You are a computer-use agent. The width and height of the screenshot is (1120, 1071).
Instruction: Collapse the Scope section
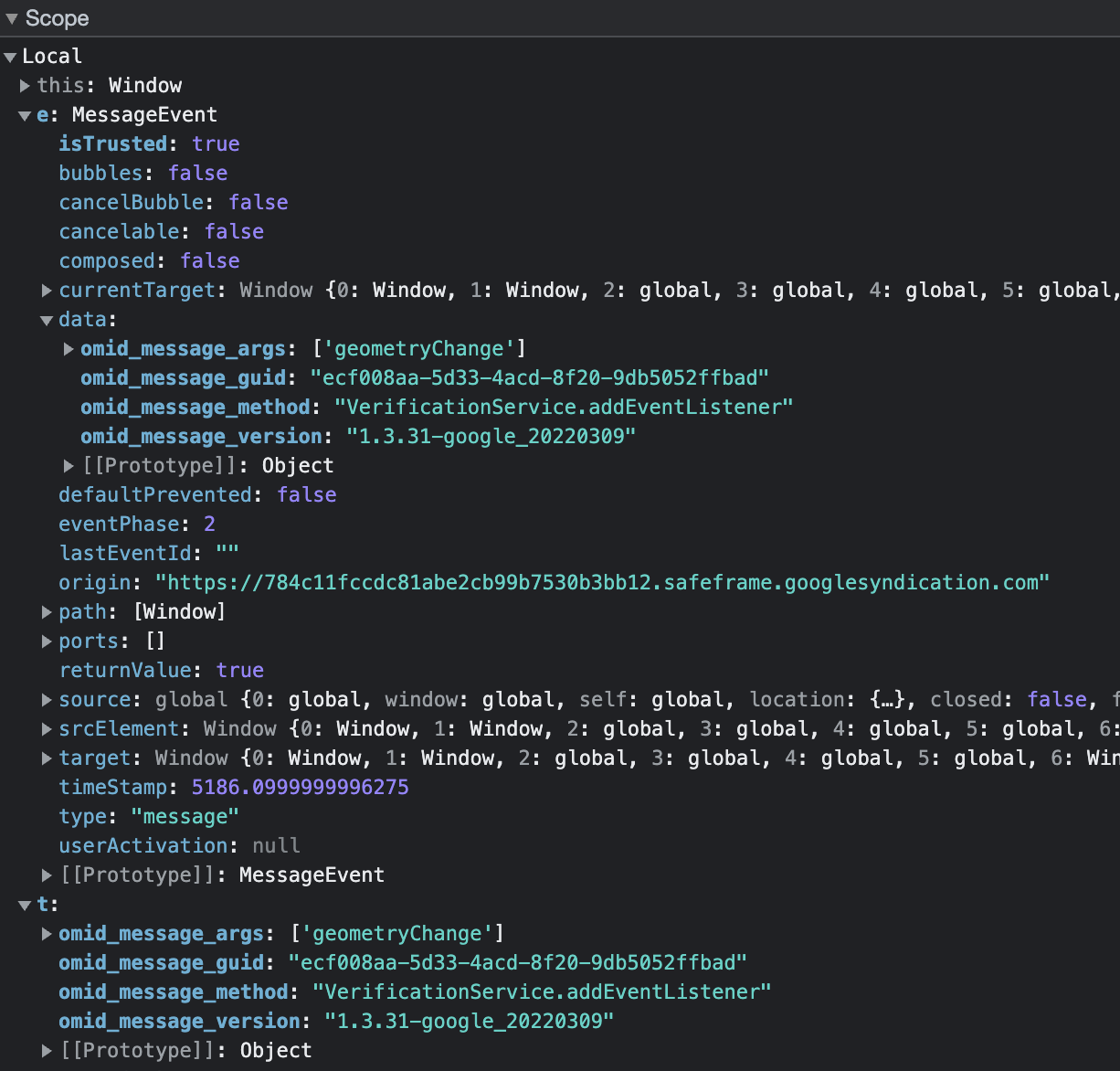11,18
